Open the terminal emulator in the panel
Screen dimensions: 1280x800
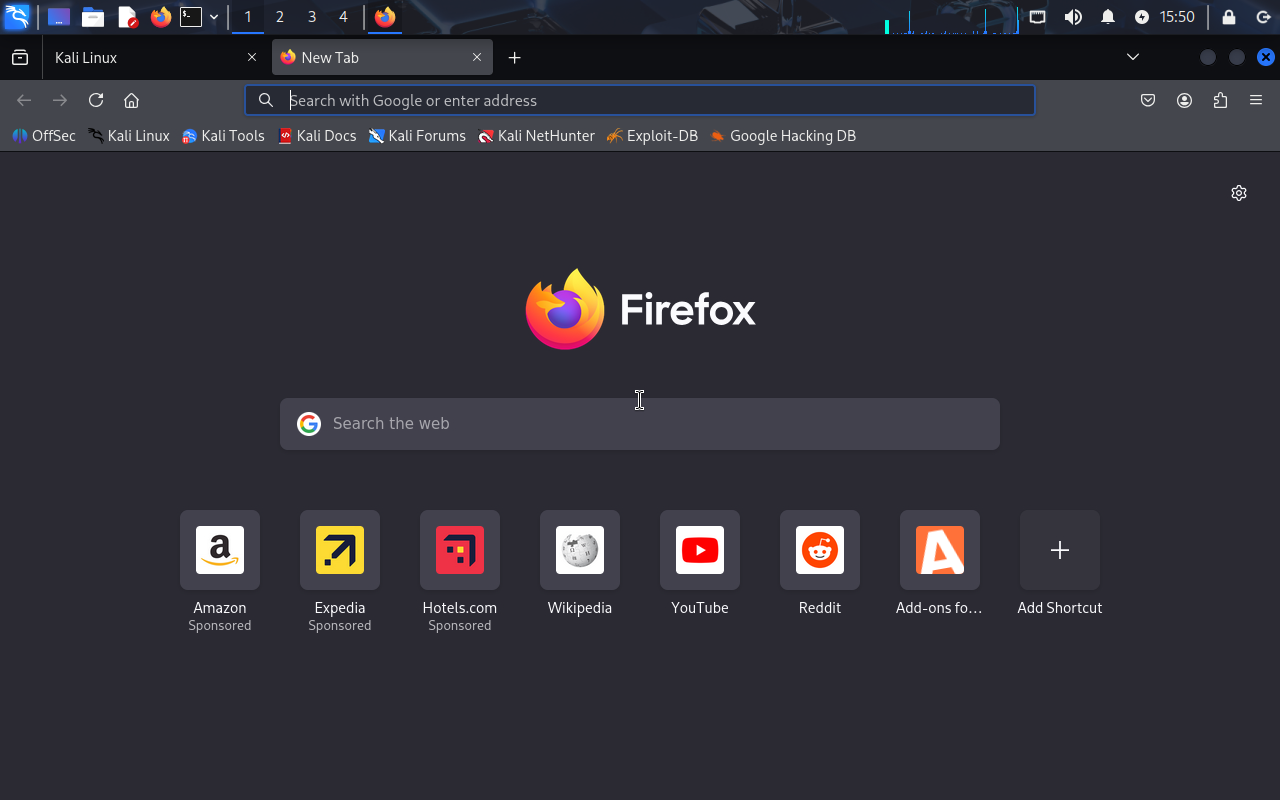point(191,17)
